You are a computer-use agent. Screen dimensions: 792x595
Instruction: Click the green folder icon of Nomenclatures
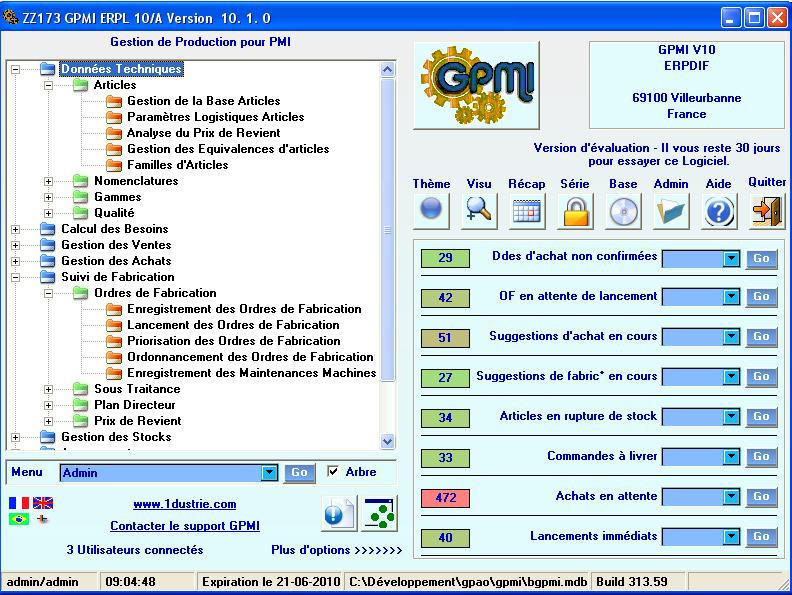(x=80, y=181)
